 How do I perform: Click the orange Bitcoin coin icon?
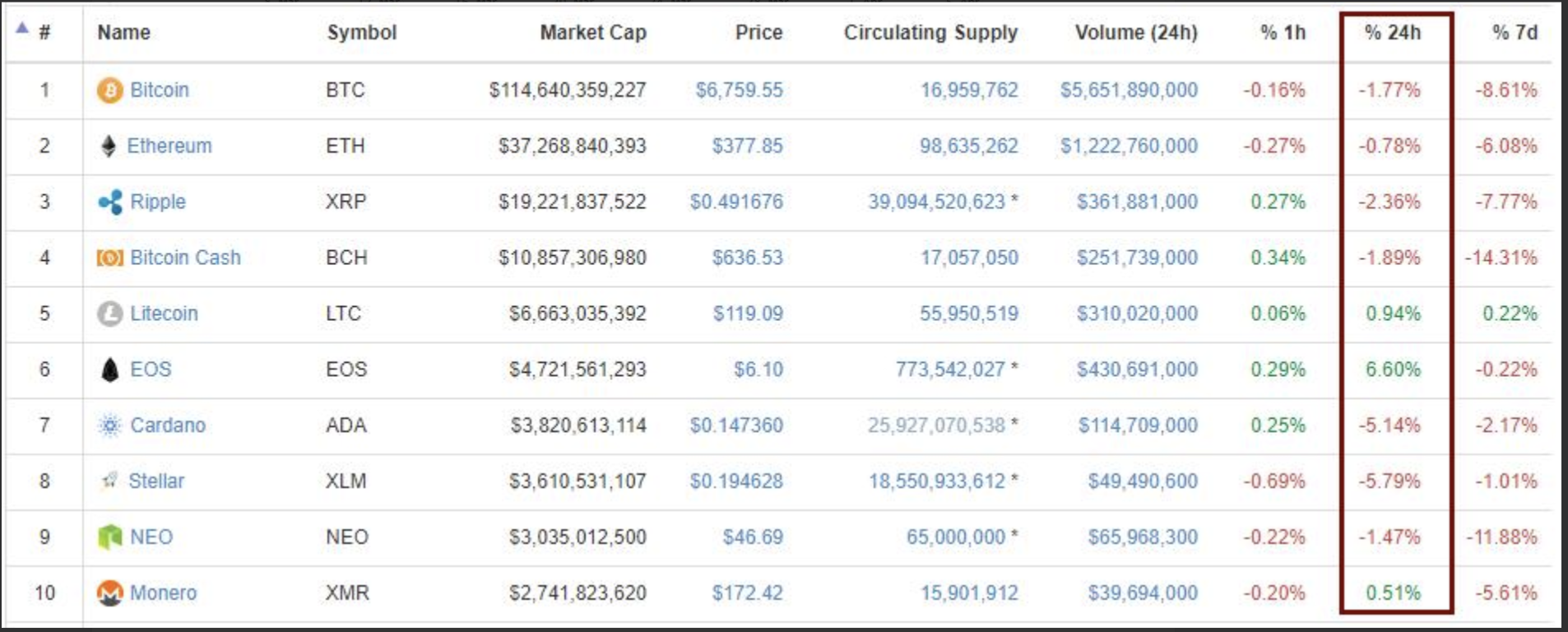coord(109,90)
